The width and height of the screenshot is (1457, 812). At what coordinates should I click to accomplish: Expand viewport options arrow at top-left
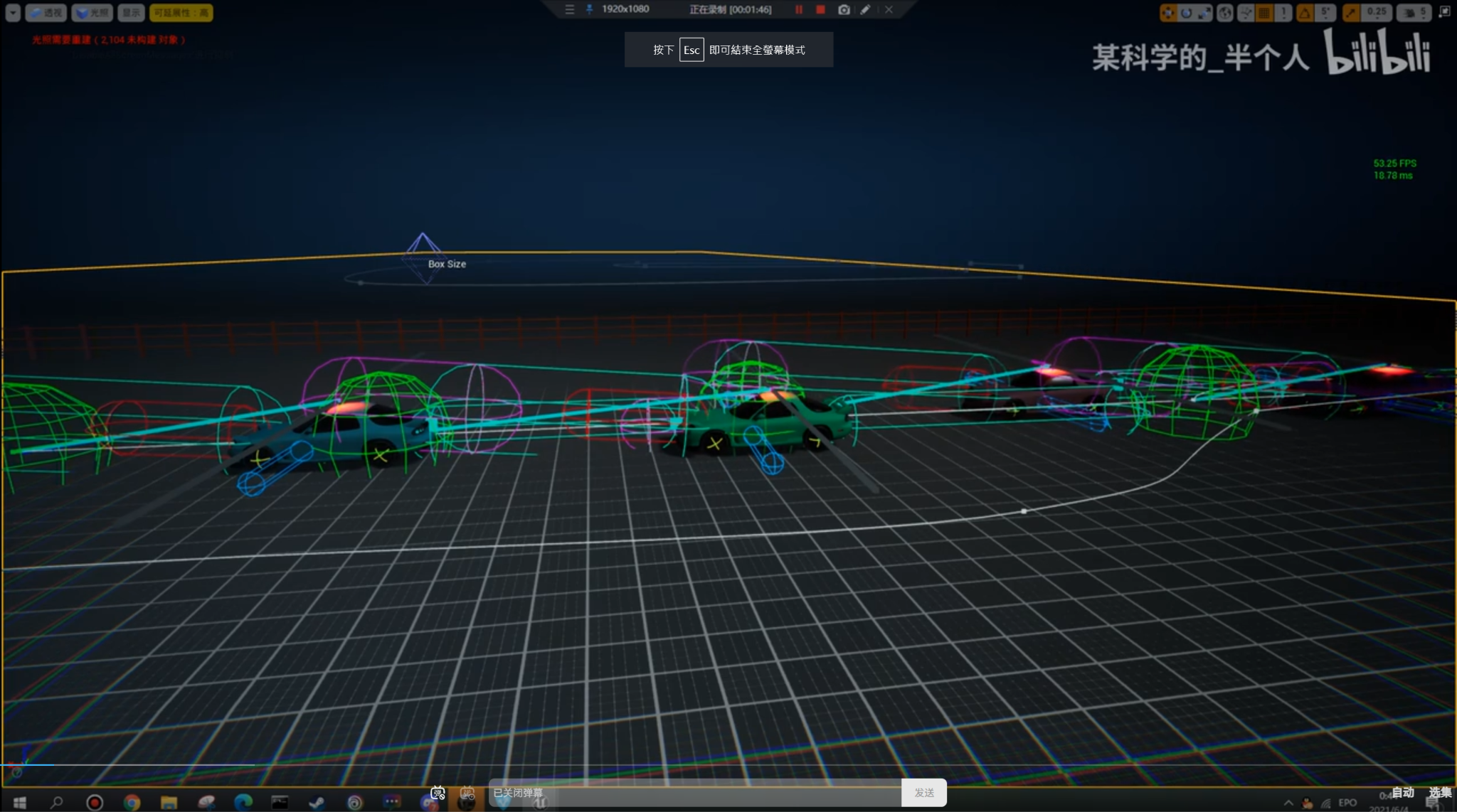pyautogui.click(x=13, y=13)
